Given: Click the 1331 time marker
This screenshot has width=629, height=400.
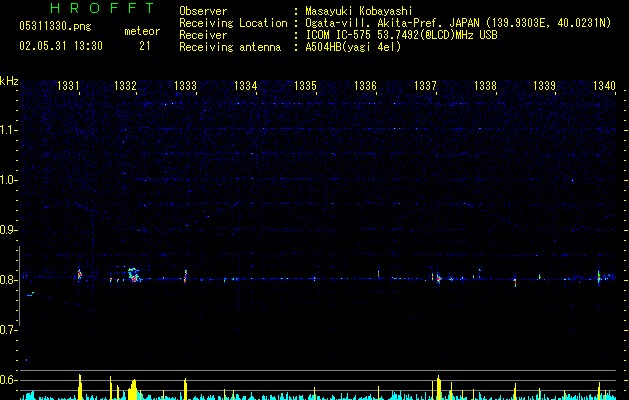Looking at the screenshot, I should pos(68,86).
